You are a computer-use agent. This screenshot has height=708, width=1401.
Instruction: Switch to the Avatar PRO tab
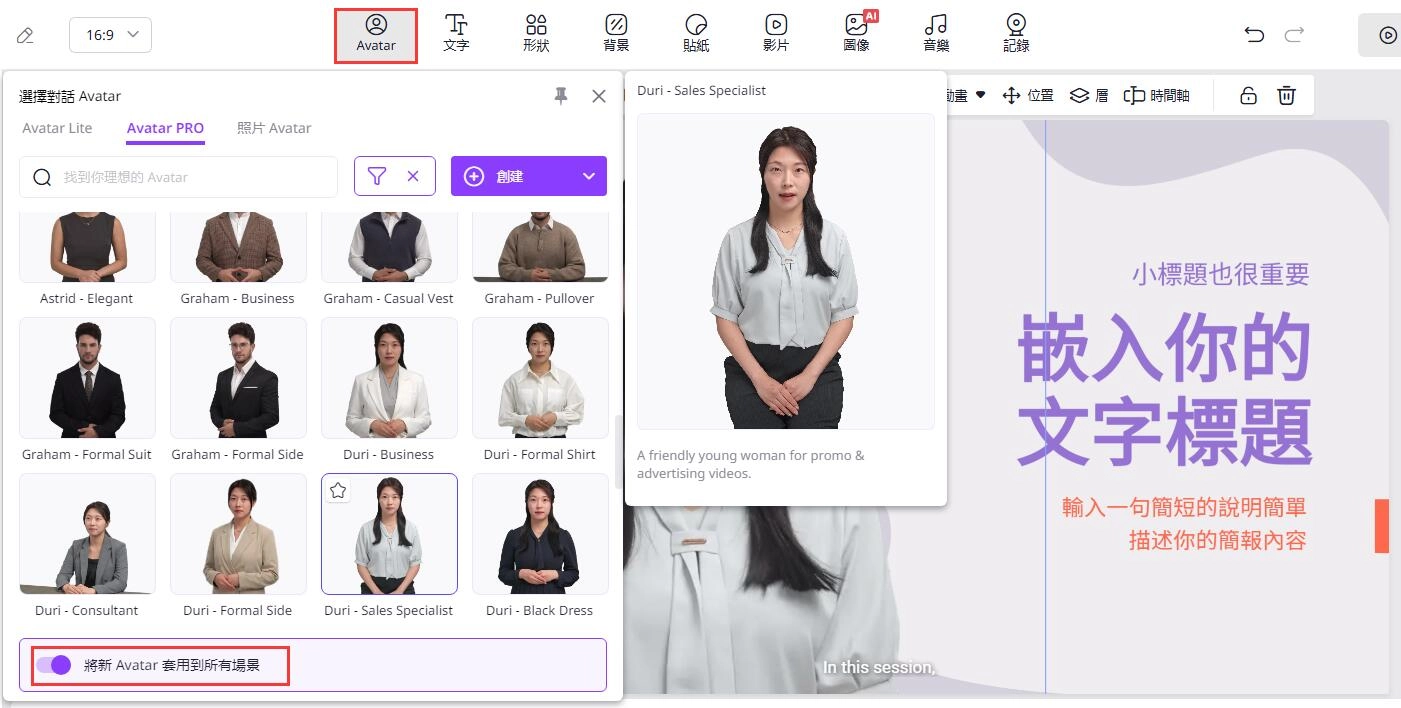click(x=165, y=128)
